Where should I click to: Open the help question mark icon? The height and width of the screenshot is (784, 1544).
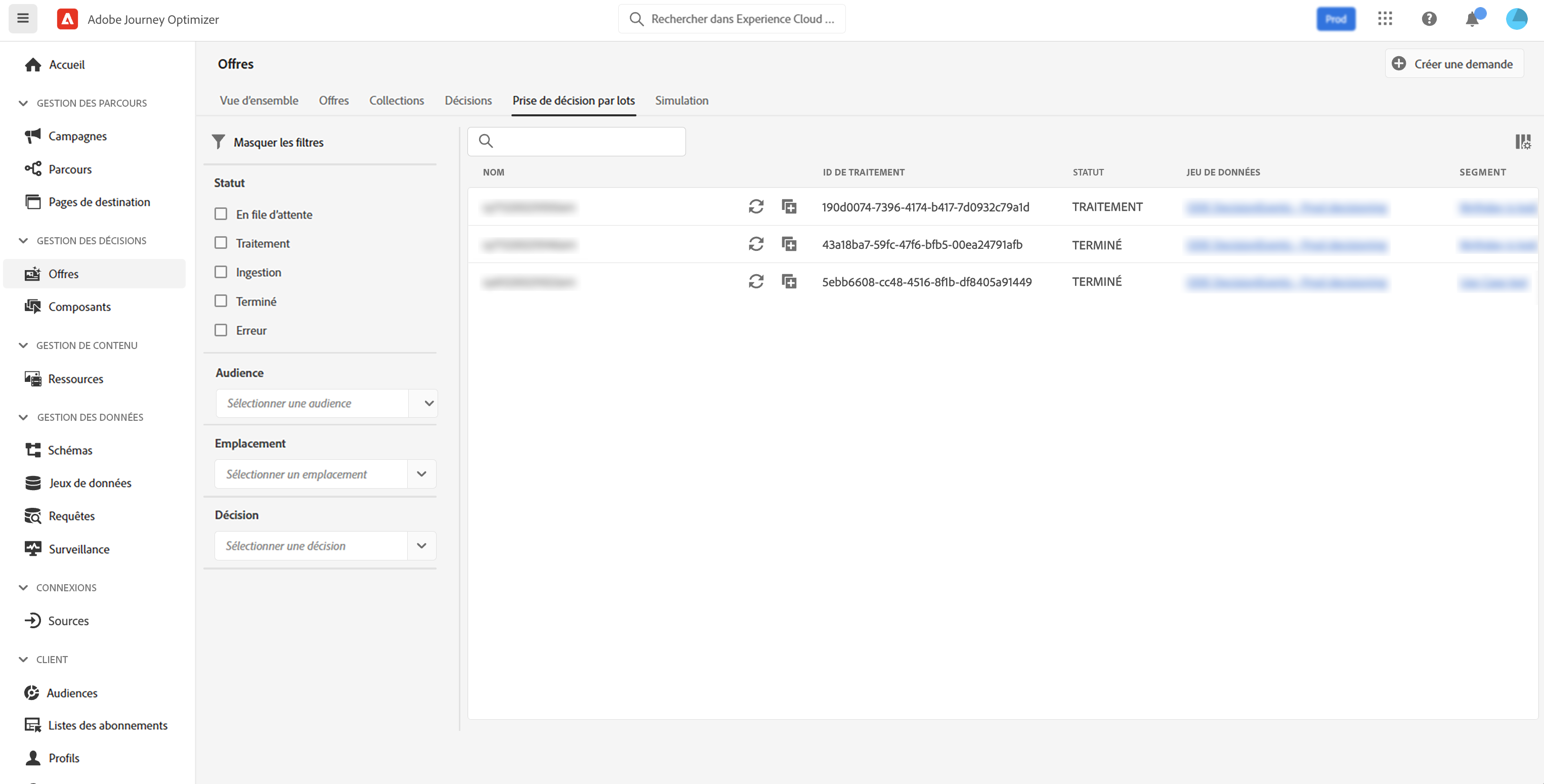(x=1429, y=19)
